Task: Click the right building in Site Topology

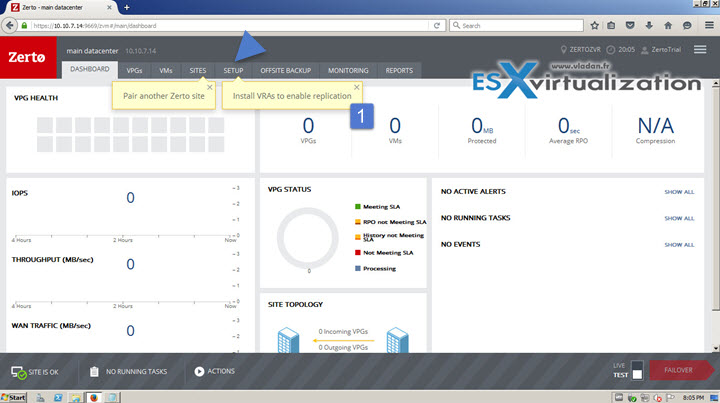Action: pyautogui.click(x=397, y=340)
